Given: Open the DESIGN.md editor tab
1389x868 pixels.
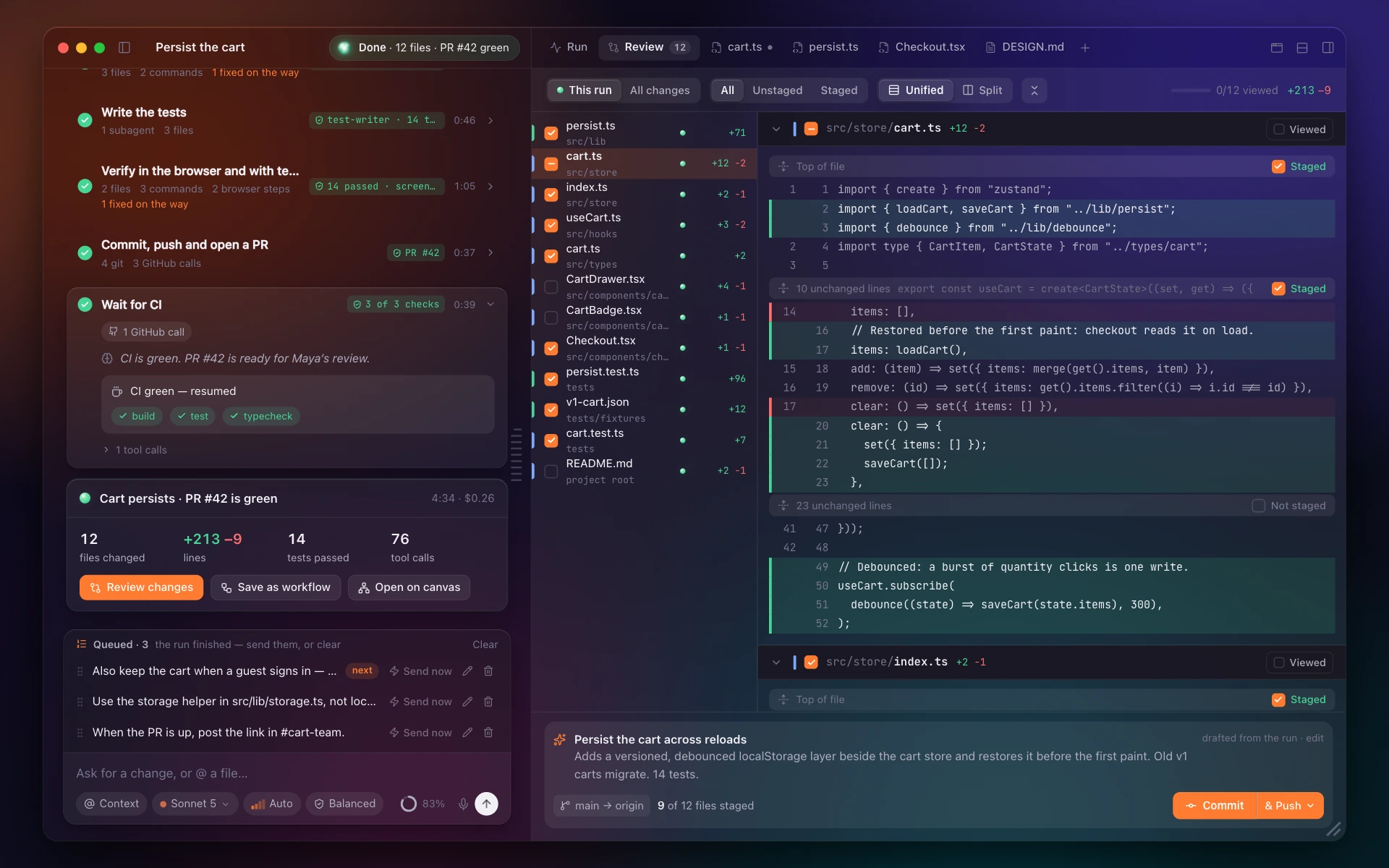Looking at the screenshot, I should tap(1024, 47).
